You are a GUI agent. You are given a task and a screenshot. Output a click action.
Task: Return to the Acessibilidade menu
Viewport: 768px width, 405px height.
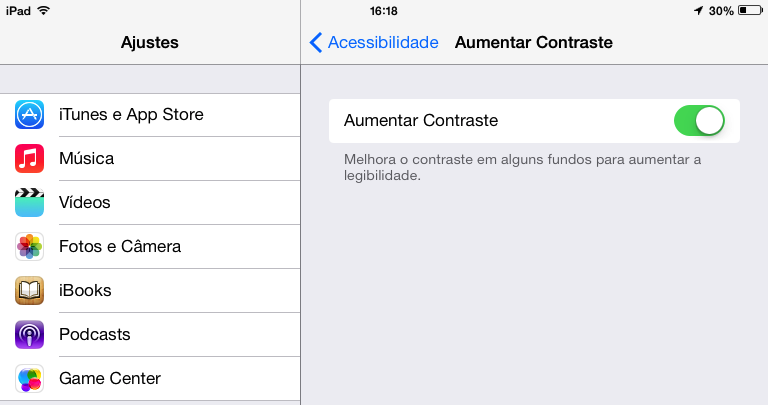click(x=374, y=43)
